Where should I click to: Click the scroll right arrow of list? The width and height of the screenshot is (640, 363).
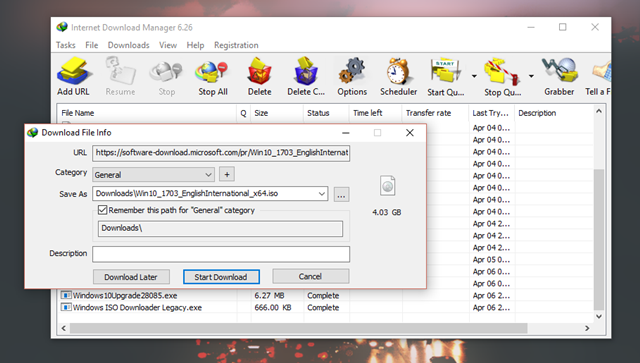pos(587,328)
